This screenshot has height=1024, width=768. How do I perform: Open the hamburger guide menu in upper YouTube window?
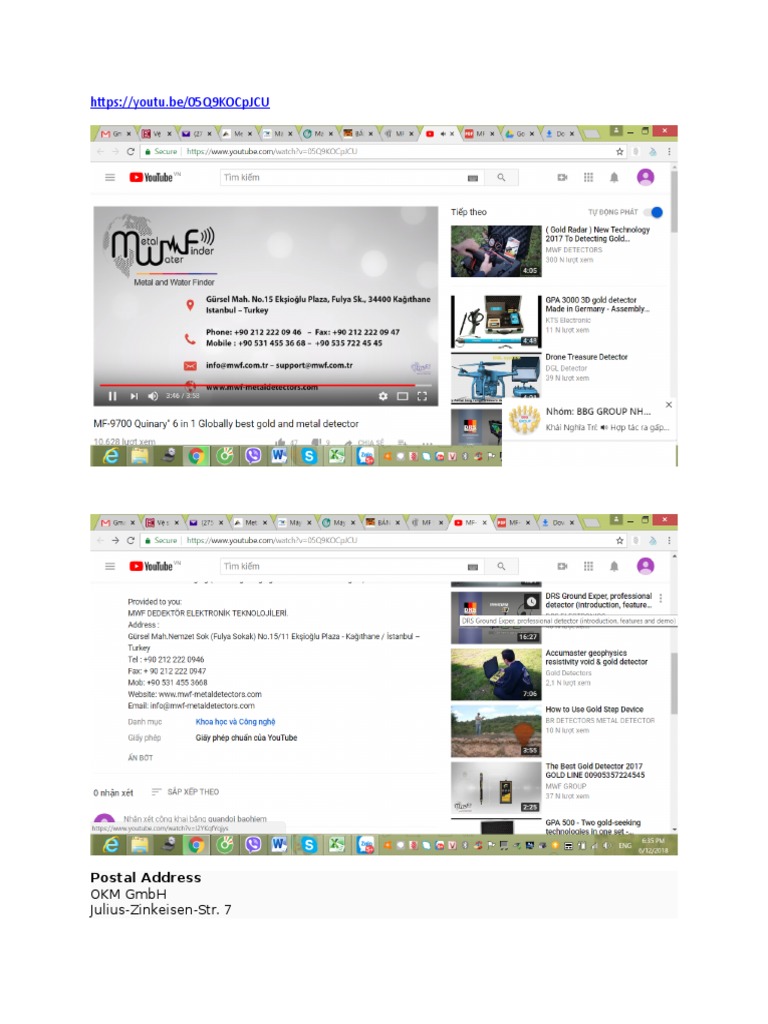click(110, 177)
